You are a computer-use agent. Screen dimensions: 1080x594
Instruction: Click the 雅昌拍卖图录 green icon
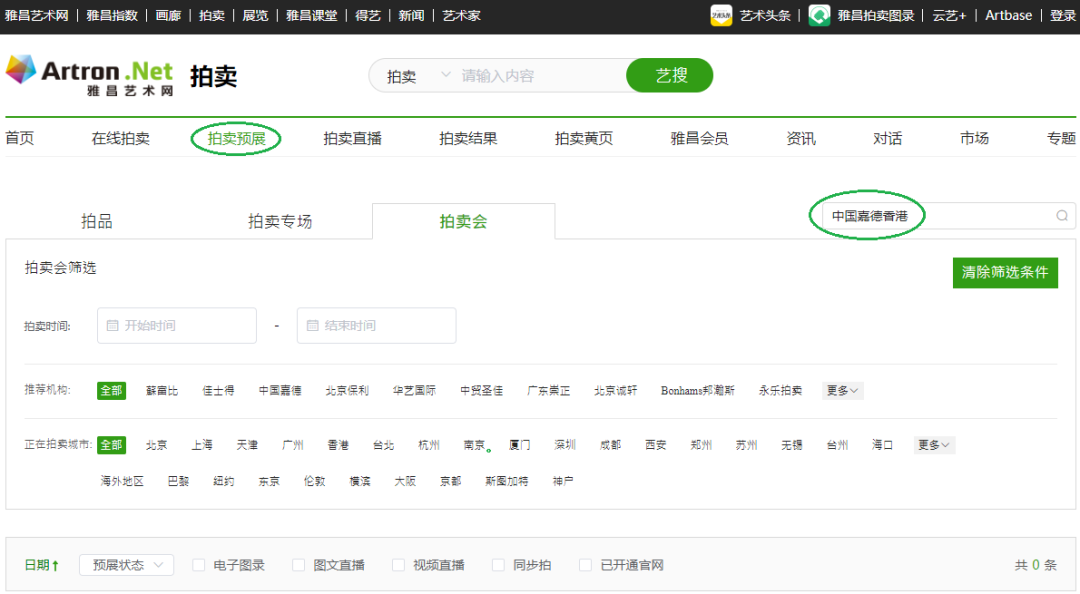[819, 15]
